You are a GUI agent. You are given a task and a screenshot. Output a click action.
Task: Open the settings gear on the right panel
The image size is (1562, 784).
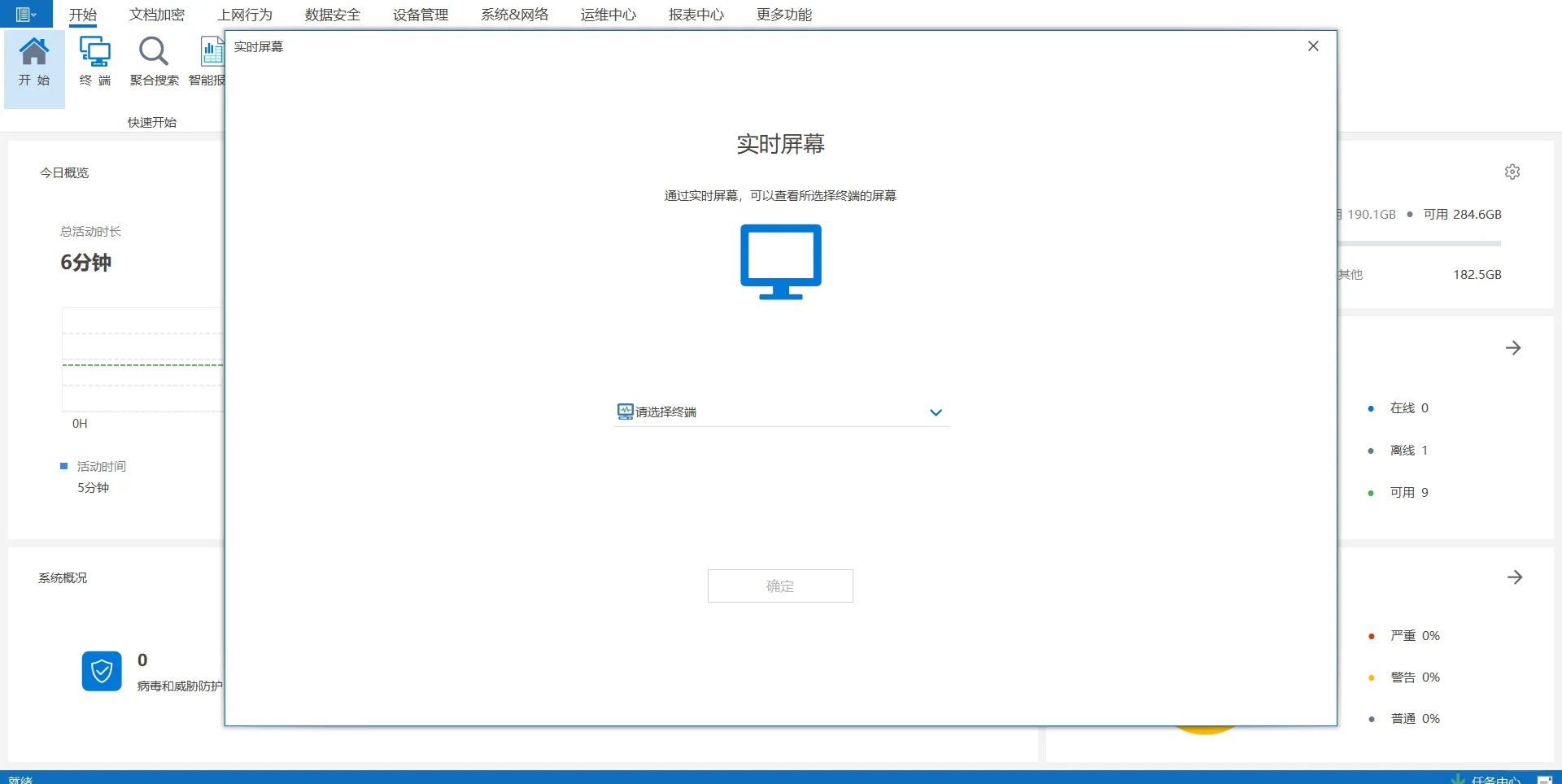[x=1512, y=171]
